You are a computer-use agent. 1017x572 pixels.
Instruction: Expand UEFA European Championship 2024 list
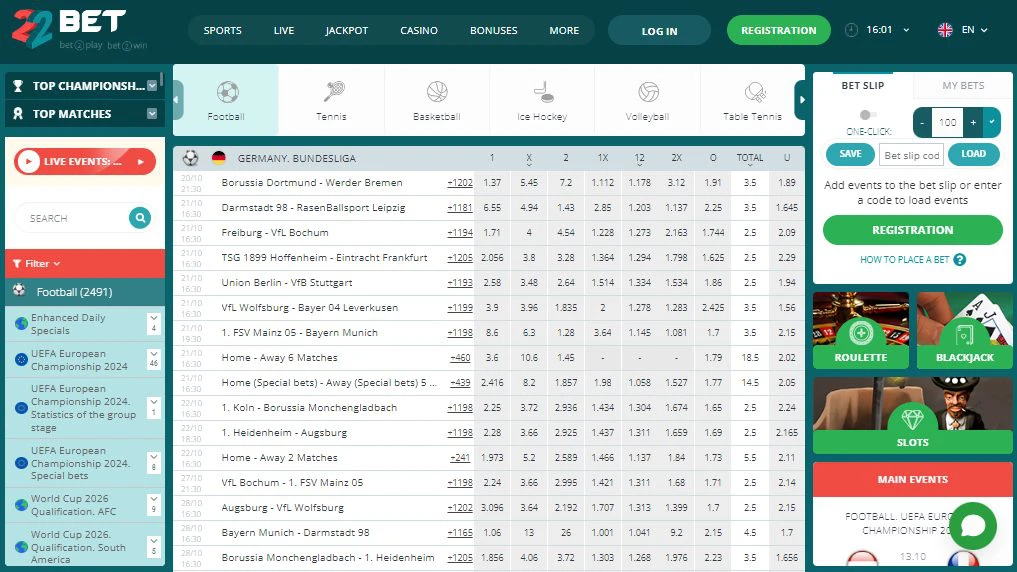coord(154,359)
